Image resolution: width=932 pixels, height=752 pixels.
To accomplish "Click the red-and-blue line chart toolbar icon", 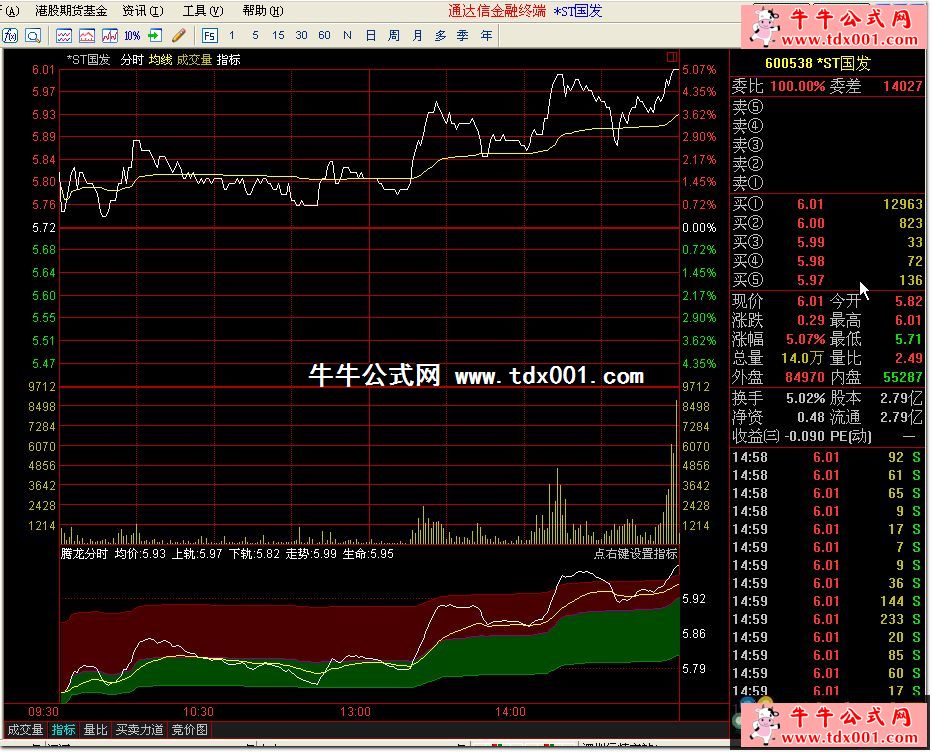I will (x=109, y=36).
